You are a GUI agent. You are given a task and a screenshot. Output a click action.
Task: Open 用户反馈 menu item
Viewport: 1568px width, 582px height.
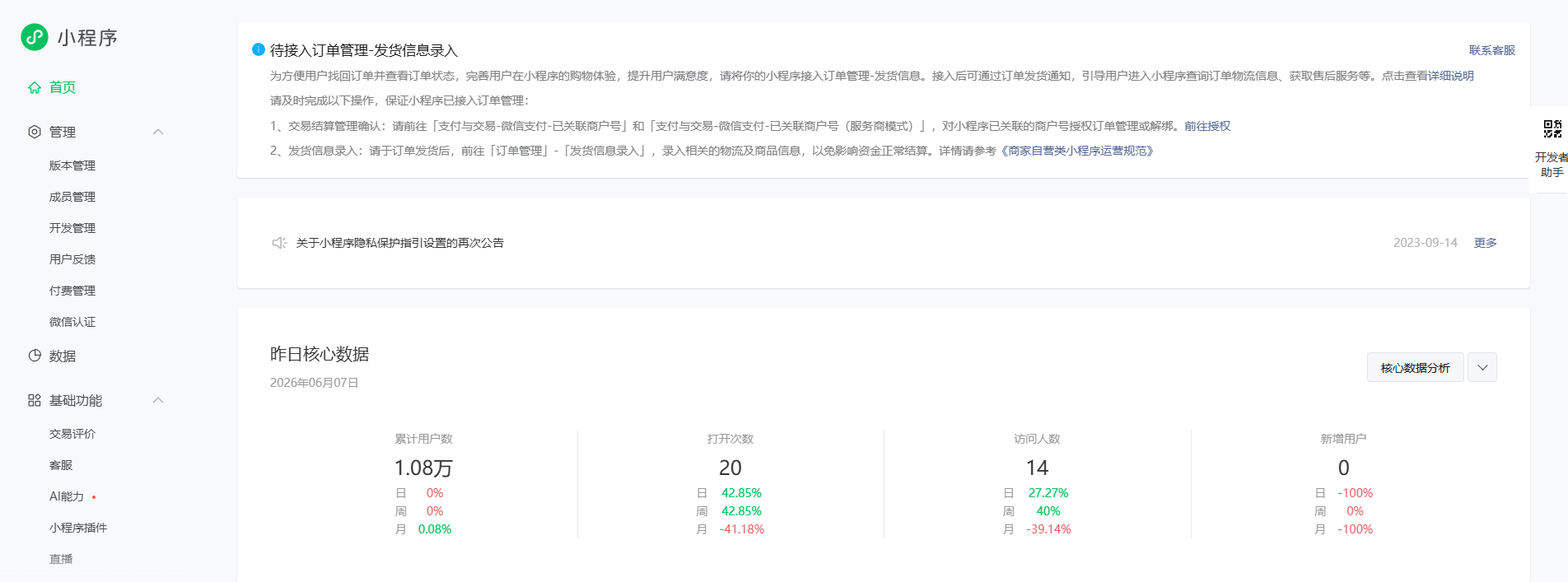[72, 259]
